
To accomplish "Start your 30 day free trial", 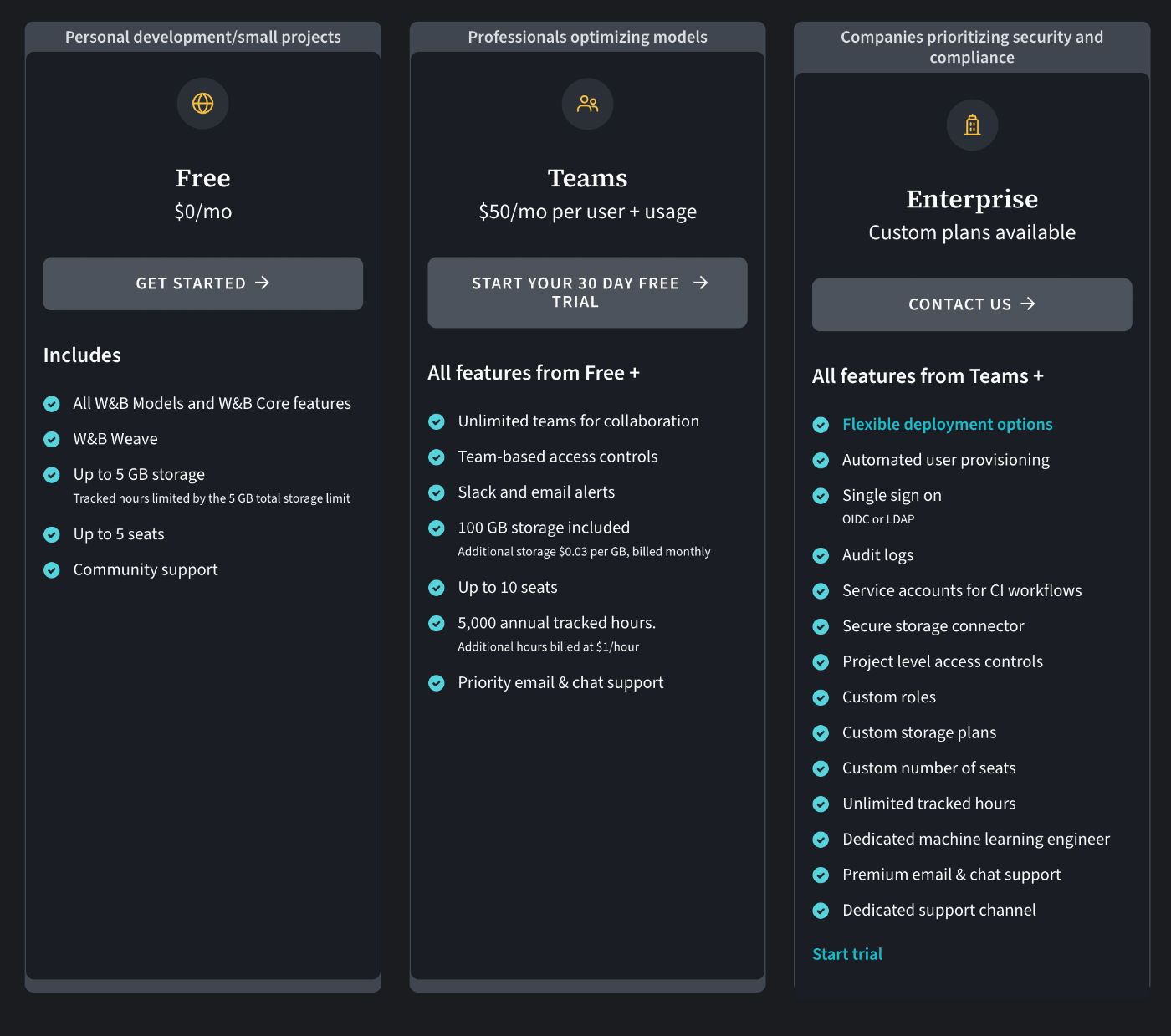I will pyautogui.click(x=587, y=293).
